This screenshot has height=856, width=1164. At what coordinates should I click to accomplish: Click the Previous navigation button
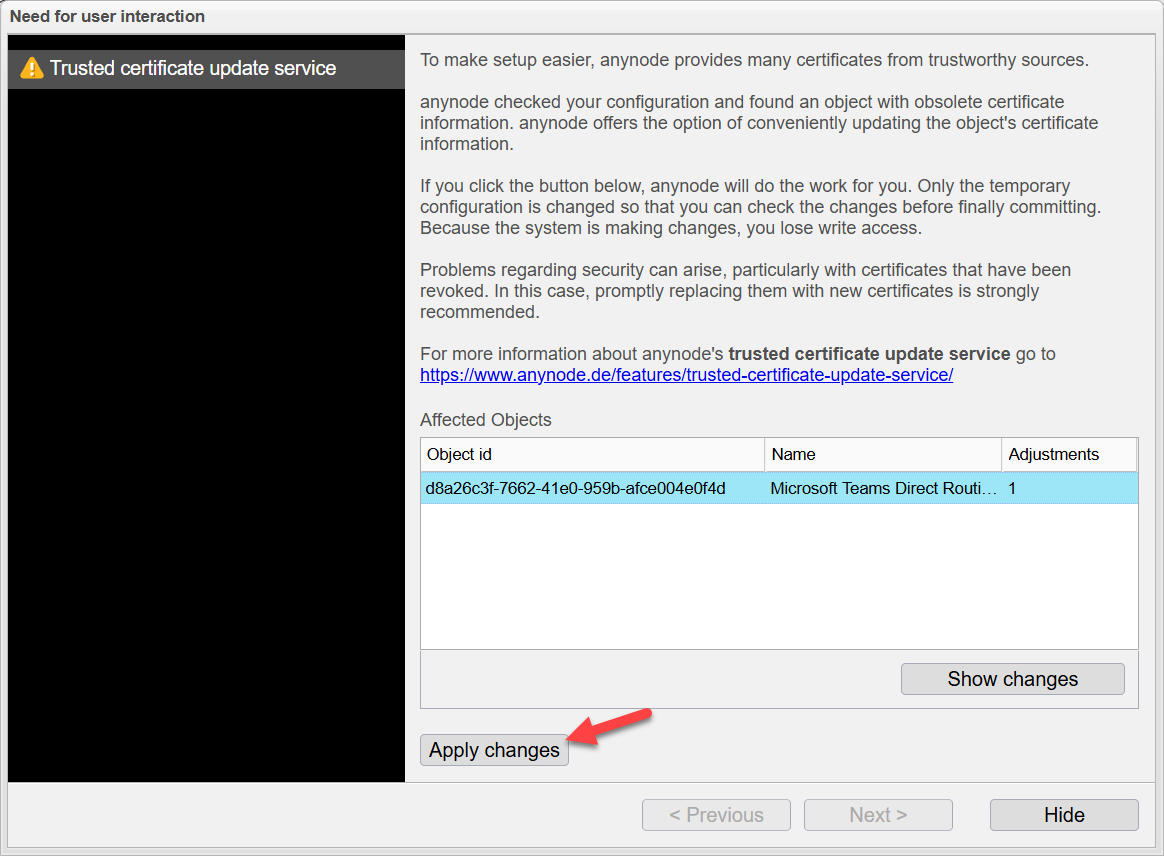pyautogui.click(x=716, y=815)
